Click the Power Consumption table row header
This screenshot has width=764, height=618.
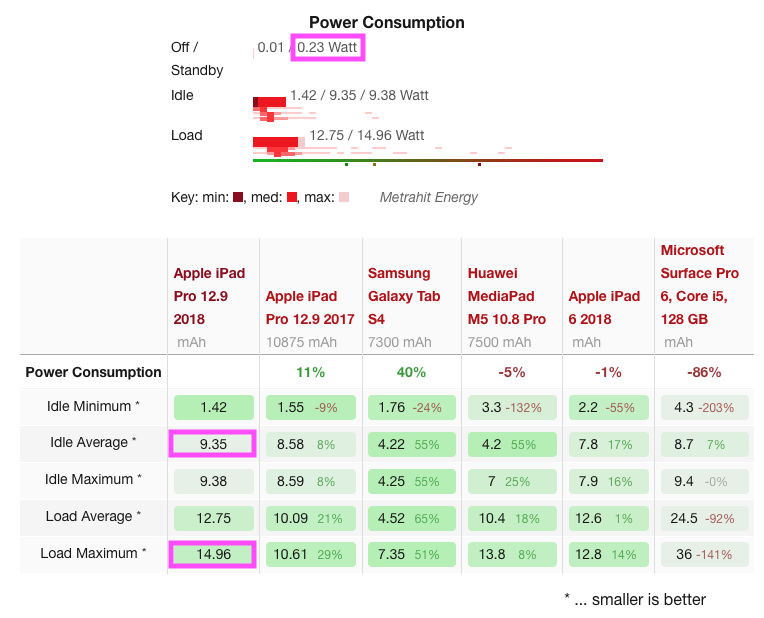tap(93, 372)
